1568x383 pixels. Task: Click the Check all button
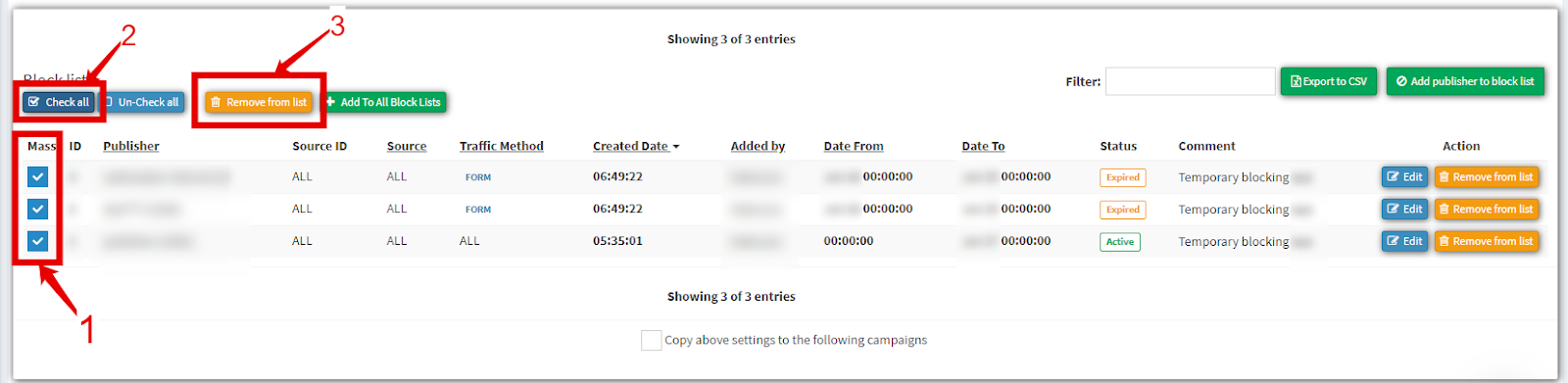[60, 102]
